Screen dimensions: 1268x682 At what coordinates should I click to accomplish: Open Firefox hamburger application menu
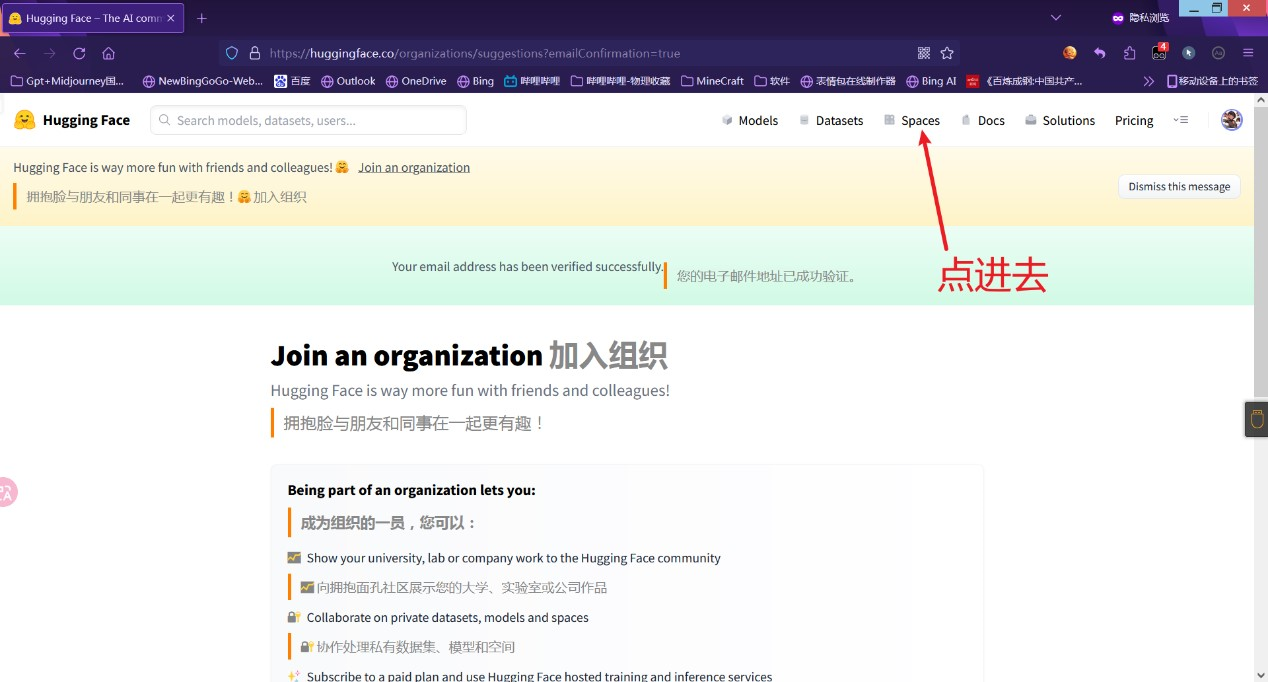click(1248, 53)
